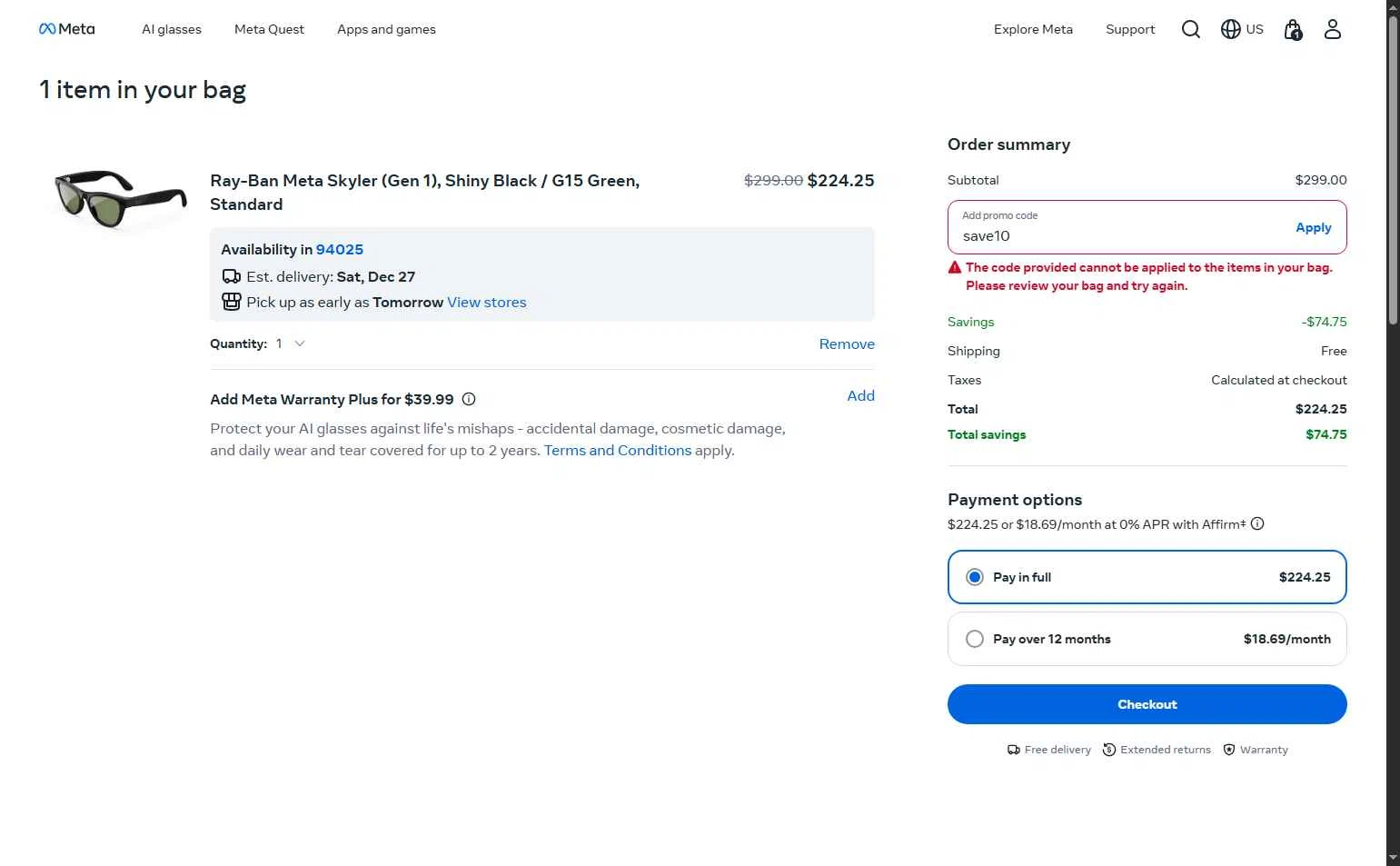This screenshot has height=866, width=1400.
Task: Open the Apps and games menu
Action: [386, 29]
